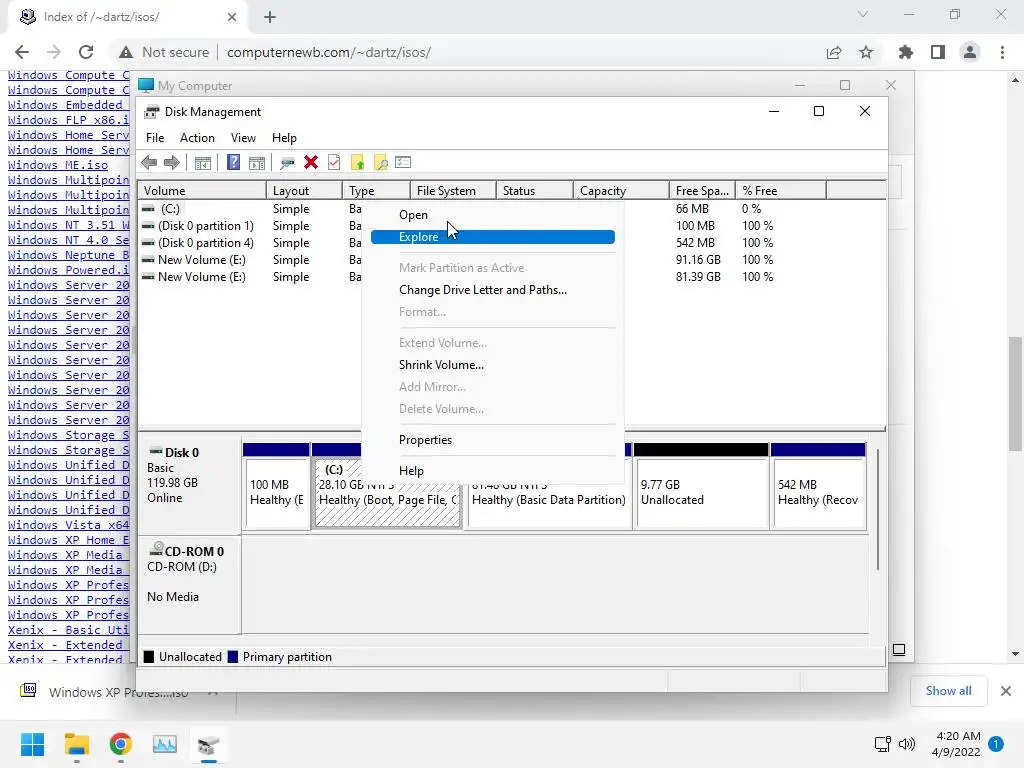1024x768 pixels.
Task: Open the Windows ME.iso link
Action: [58, 165]
